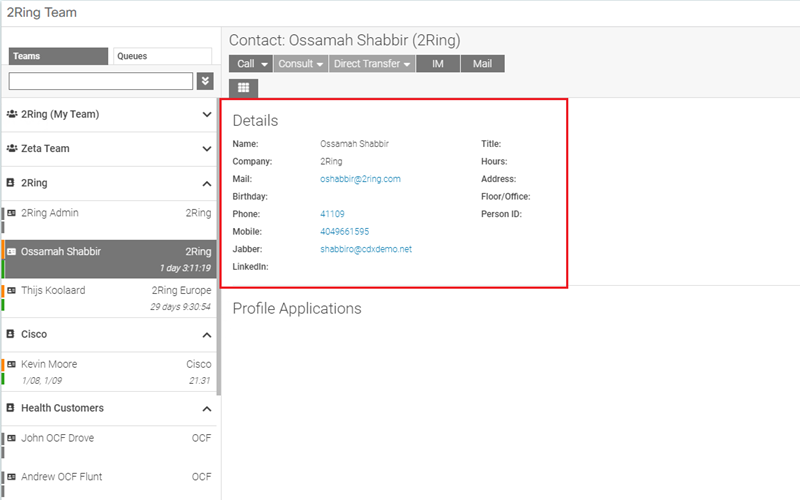800x500 pixels.
Task: Click Kevin Moore's '1/08, 1/09' text
Action: [x=42, y=381]
